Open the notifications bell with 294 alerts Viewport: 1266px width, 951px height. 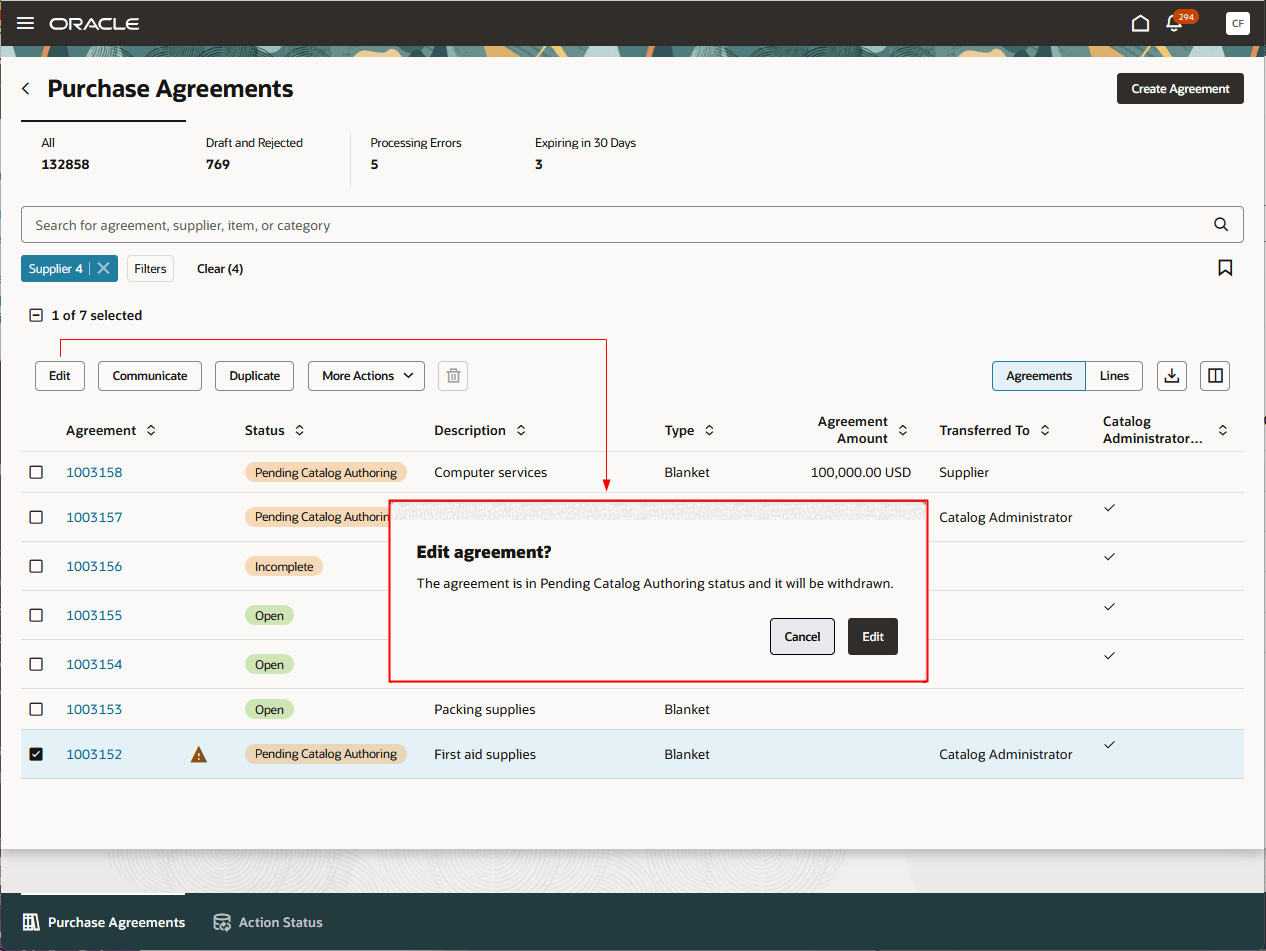[1173, 23]
